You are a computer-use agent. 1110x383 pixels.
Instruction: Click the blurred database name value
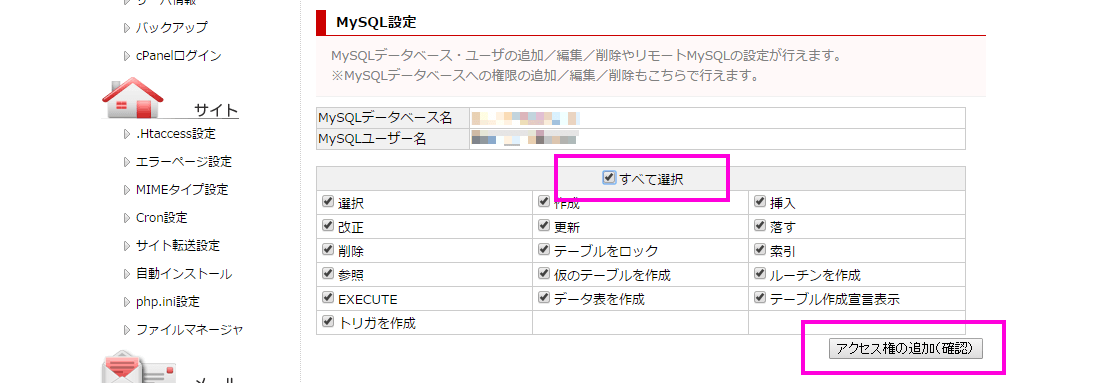tap(525, 118)
